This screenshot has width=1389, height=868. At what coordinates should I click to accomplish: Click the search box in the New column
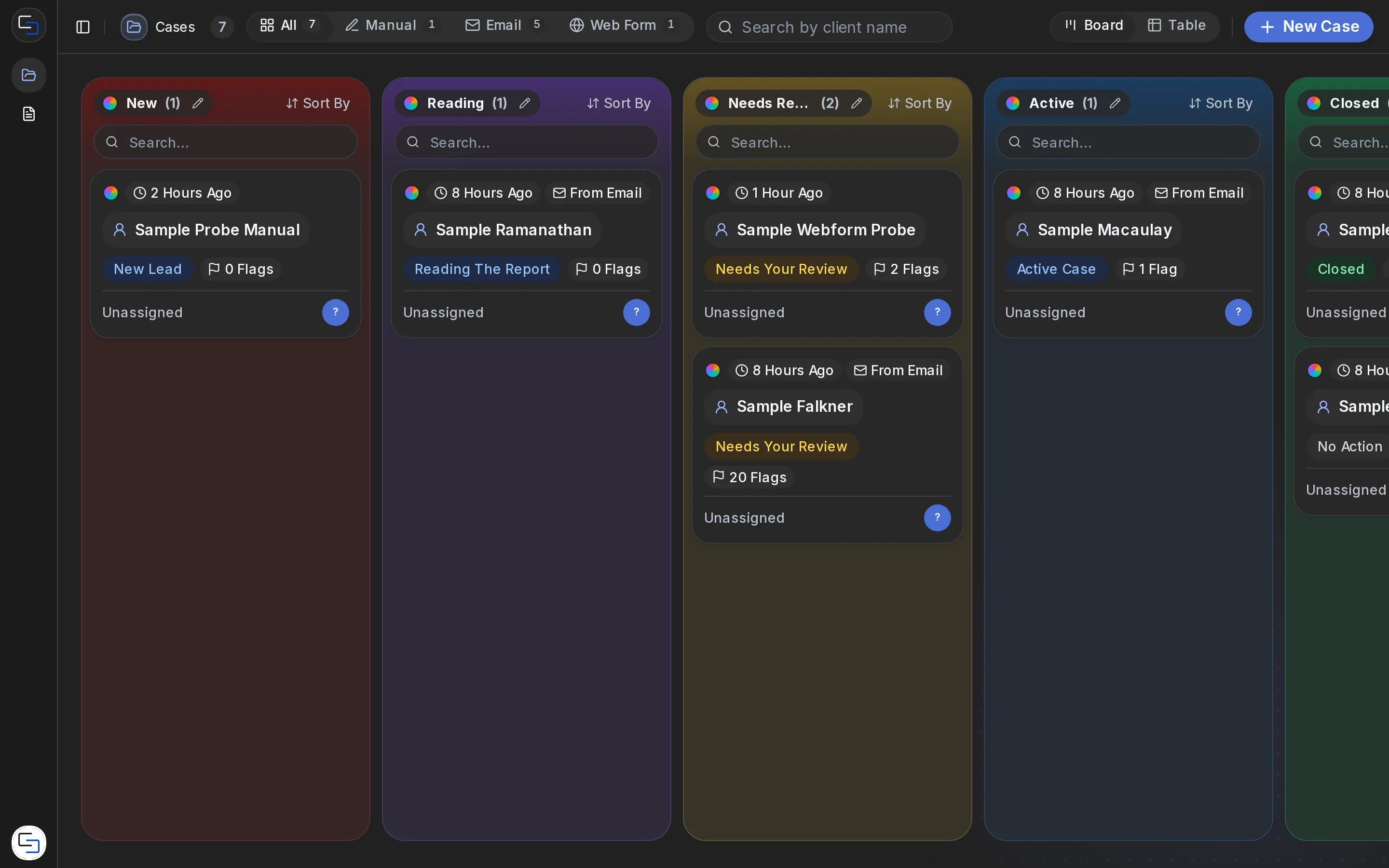click(226, 142)
